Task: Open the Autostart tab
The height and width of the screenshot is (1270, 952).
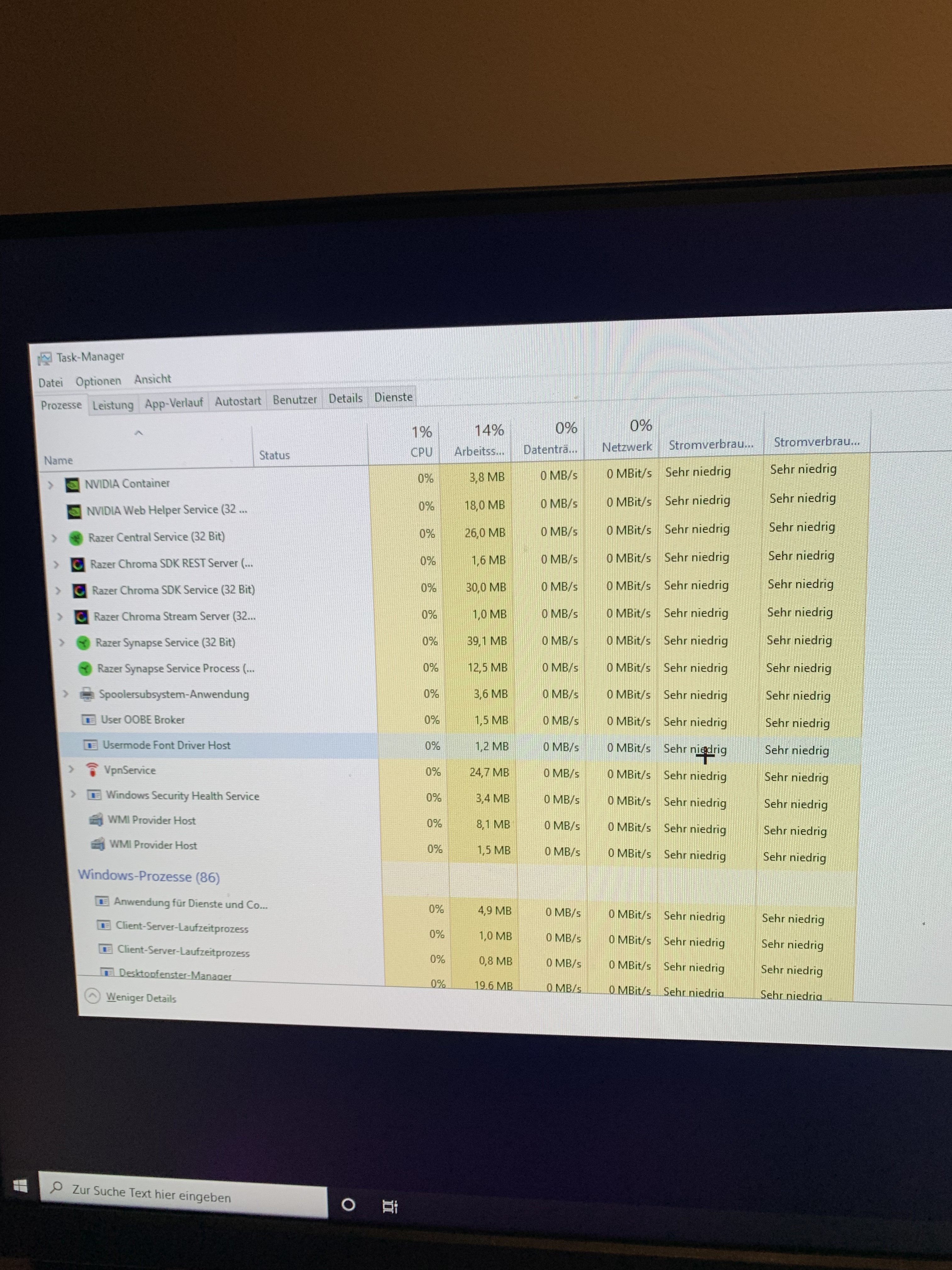Action: pos(238,401)
